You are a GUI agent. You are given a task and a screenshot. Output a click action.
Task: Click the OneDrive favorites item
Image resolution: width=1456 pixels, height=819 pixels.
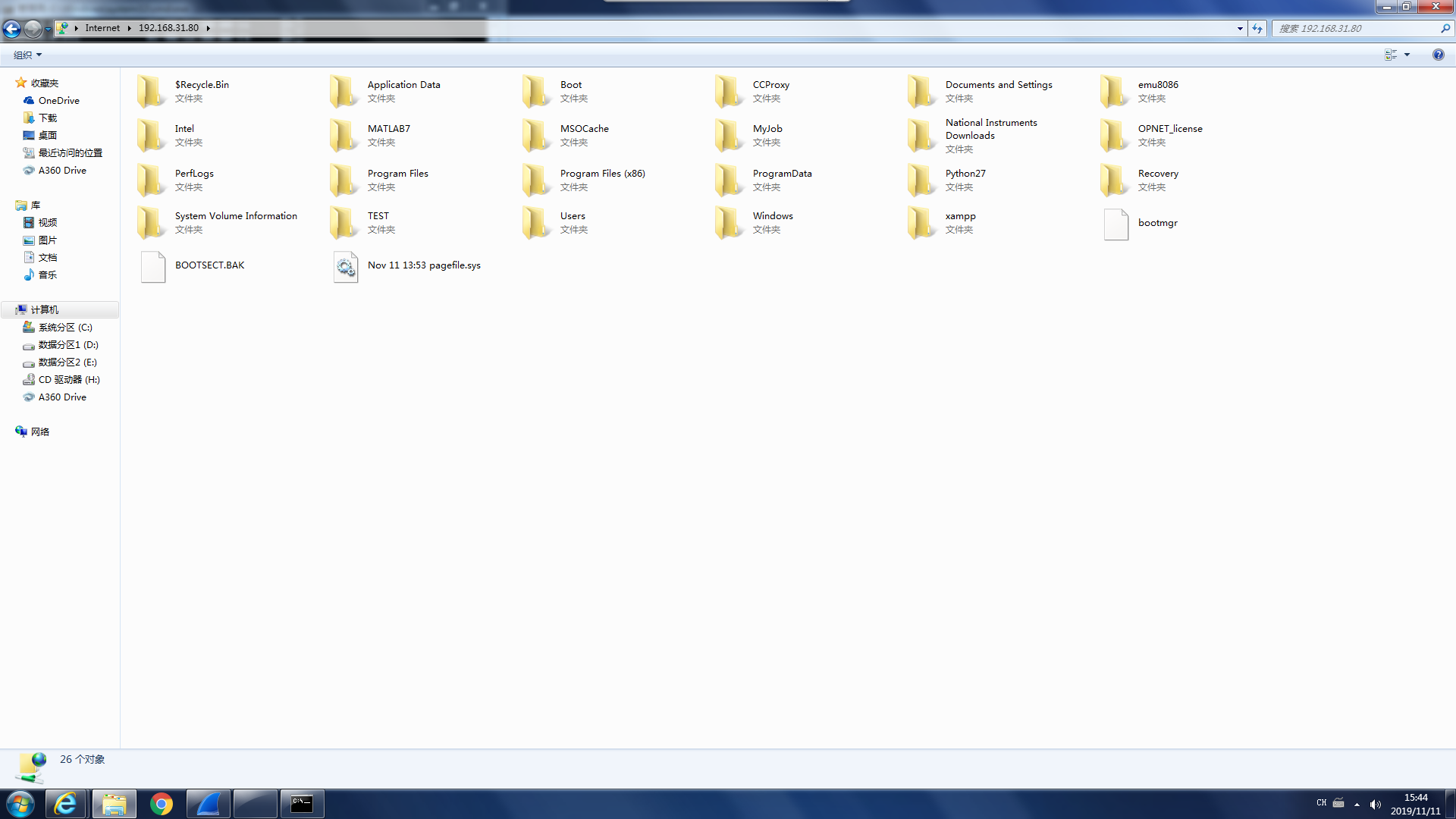tap(58, 101)
